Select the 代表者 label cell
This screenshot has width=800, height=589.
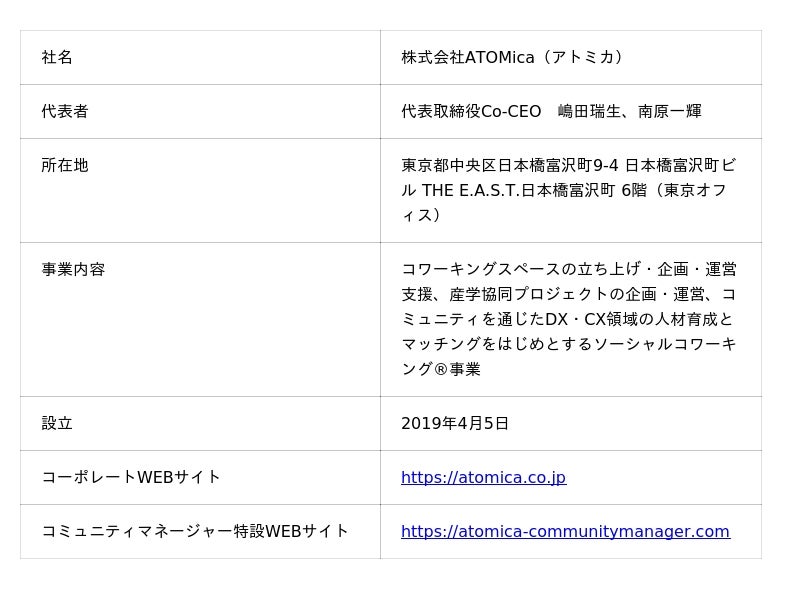pos(200,111)
